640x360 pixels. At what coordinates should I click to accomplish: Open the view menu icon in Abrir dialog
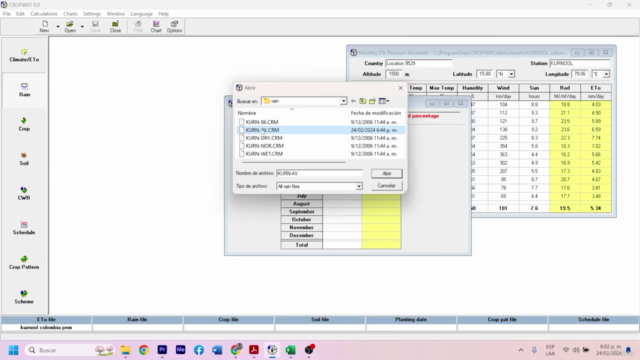pyautogui.click(x=384, y=101)
